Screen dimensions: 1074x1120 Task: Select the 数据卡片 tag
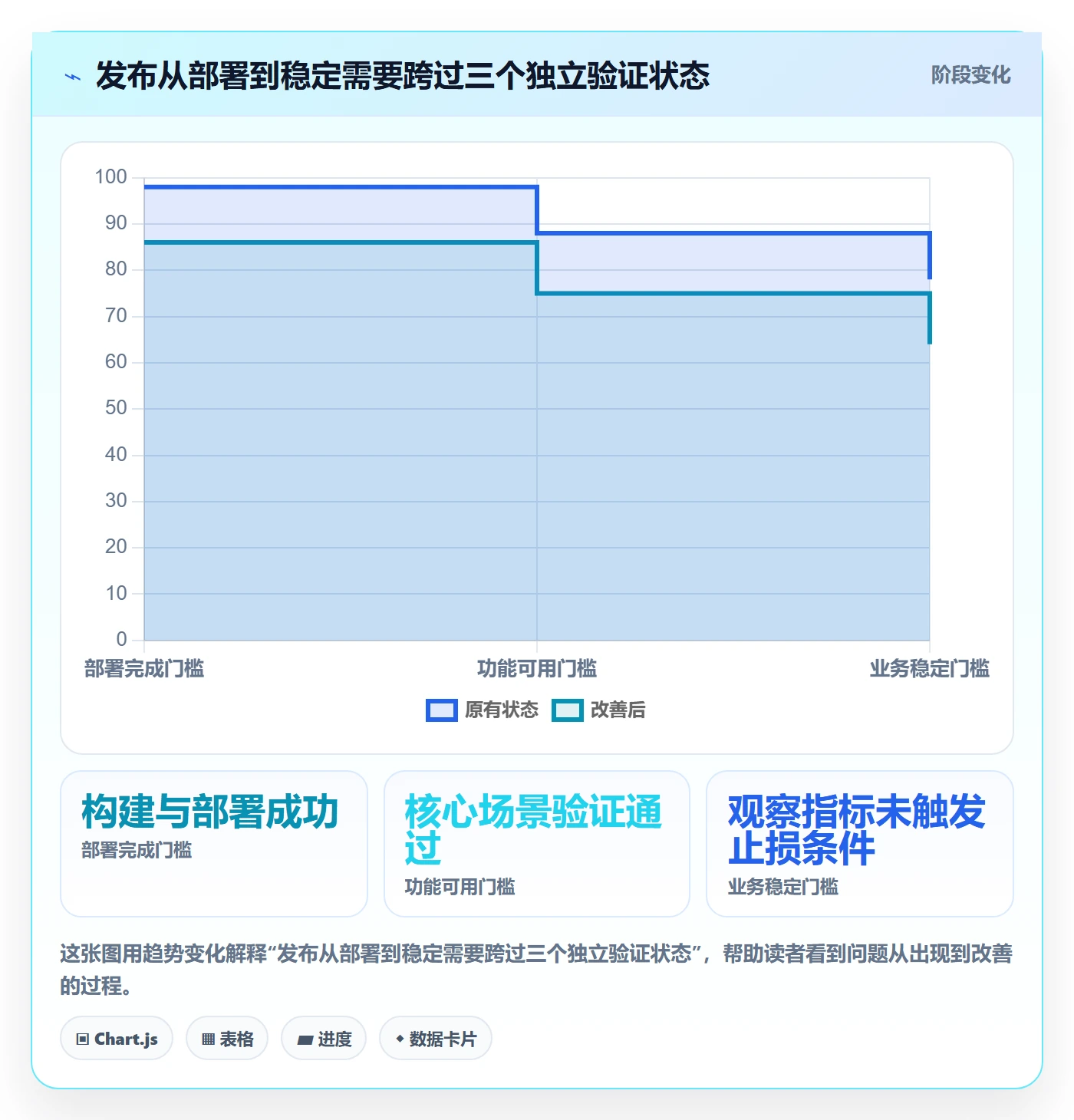pos(436,1039)
